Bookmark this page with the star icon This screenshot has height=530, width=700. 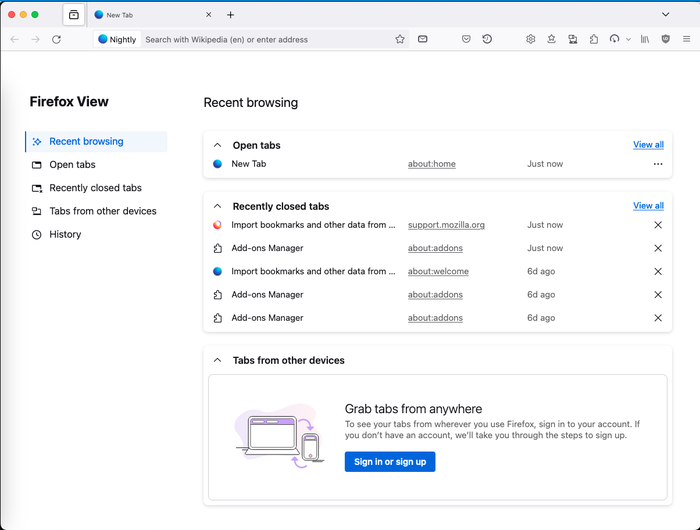tap(400, 39)
